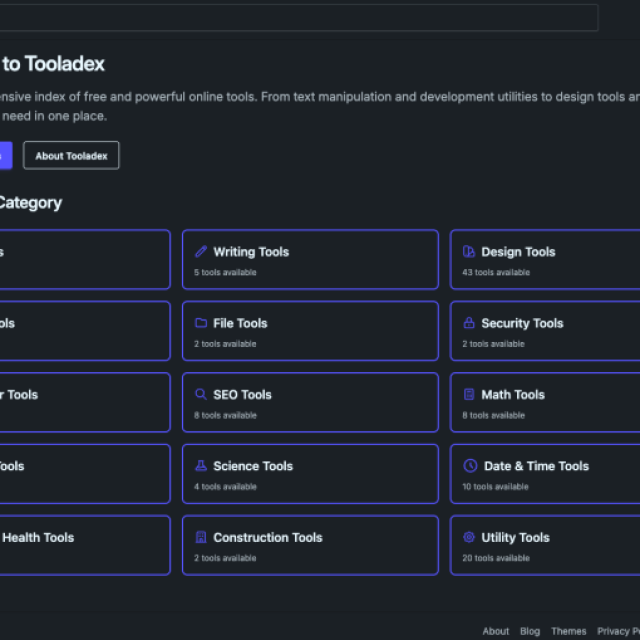
Task: Click the magnifier icon on SEO Tools
Action: coord(201,395)
